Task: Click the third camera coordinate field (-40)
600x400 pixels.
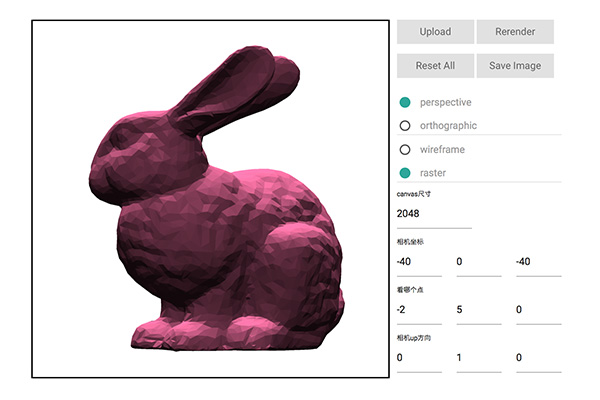Action: [538, 262]
